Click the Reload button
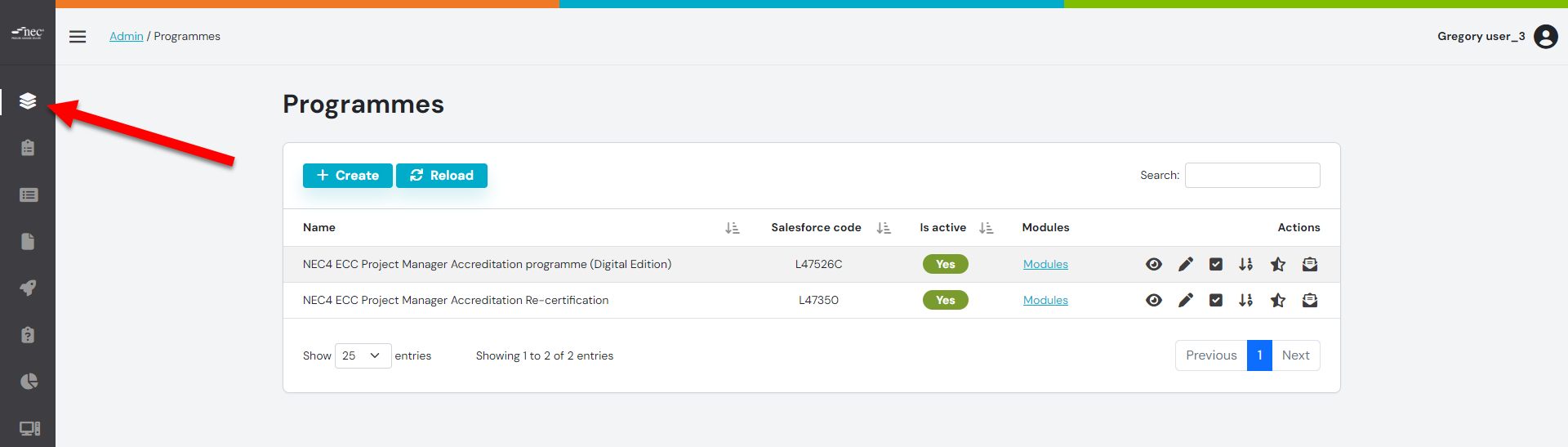 [442, 176]
